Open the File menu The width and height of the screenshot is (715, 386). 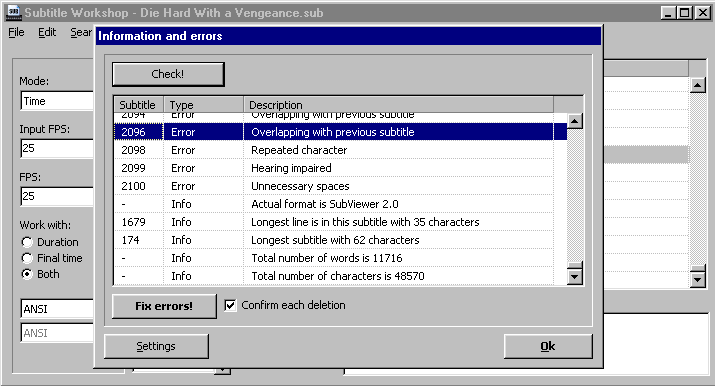[16, 32]
